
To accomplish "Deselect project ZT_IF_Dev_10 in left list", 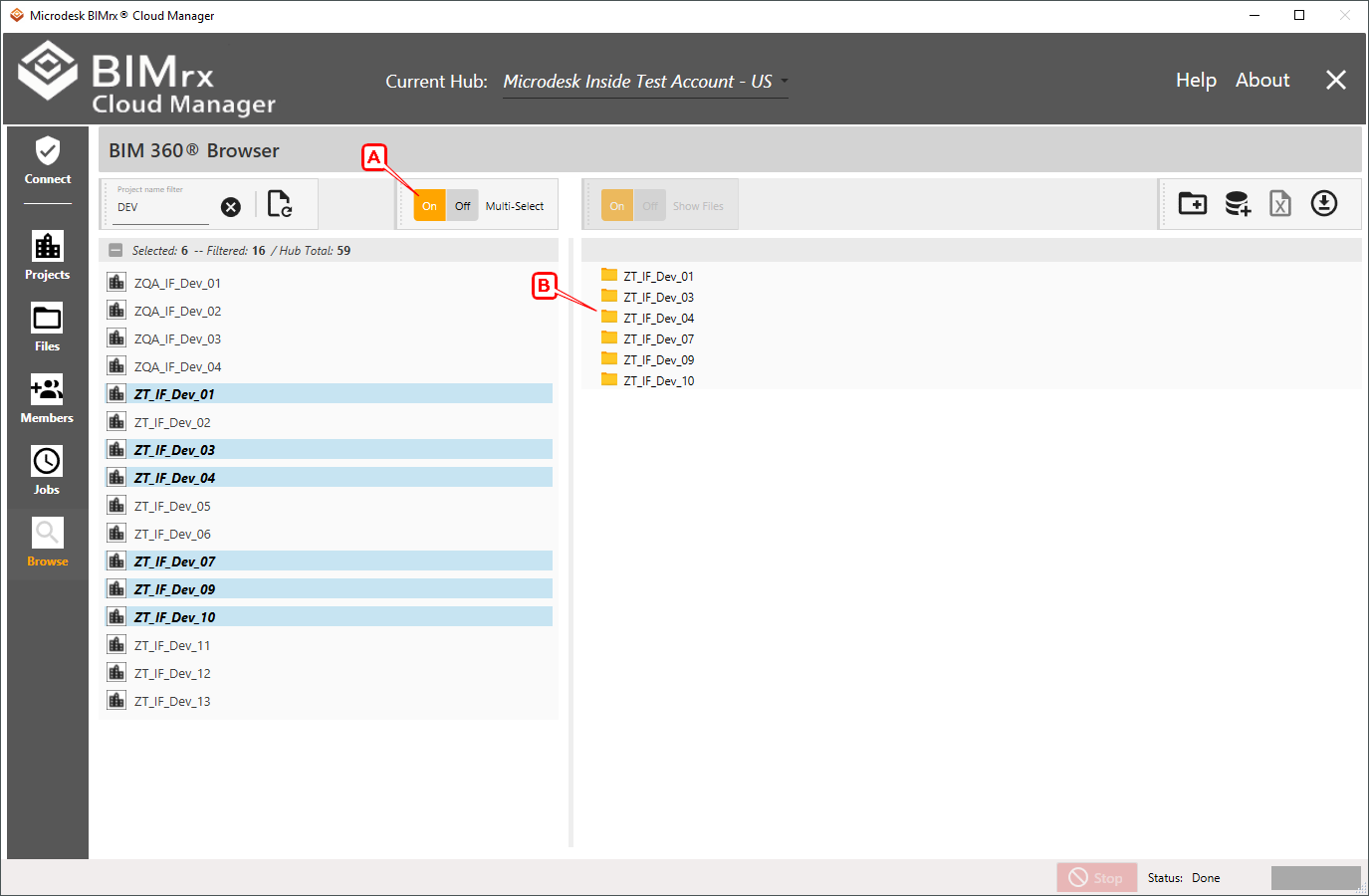I will pyautogui.click(x=329, y=617).
